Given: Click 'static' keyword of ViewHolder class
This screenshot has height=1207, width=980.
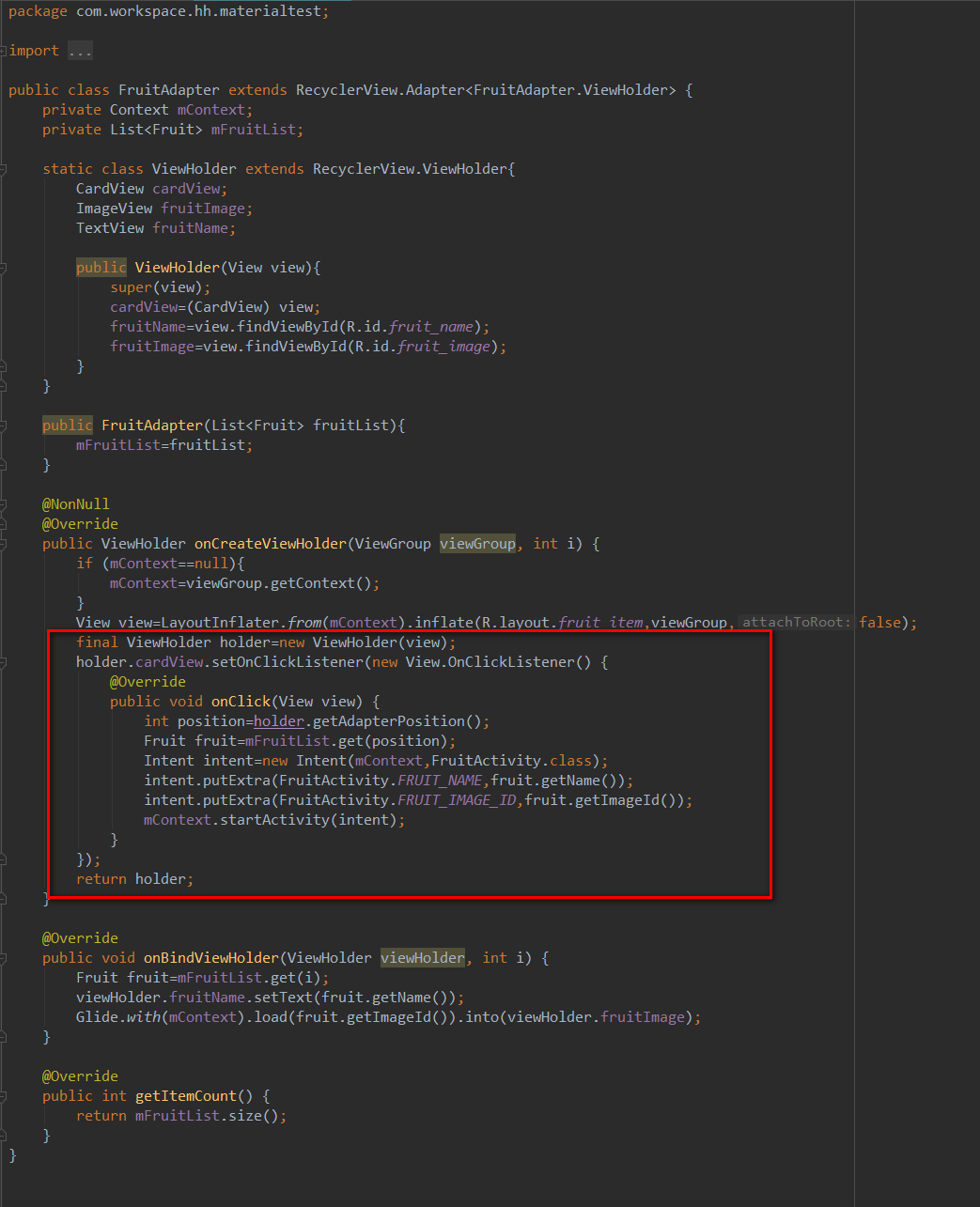Looking at the screenshot, I should click(x=68, y=169).
